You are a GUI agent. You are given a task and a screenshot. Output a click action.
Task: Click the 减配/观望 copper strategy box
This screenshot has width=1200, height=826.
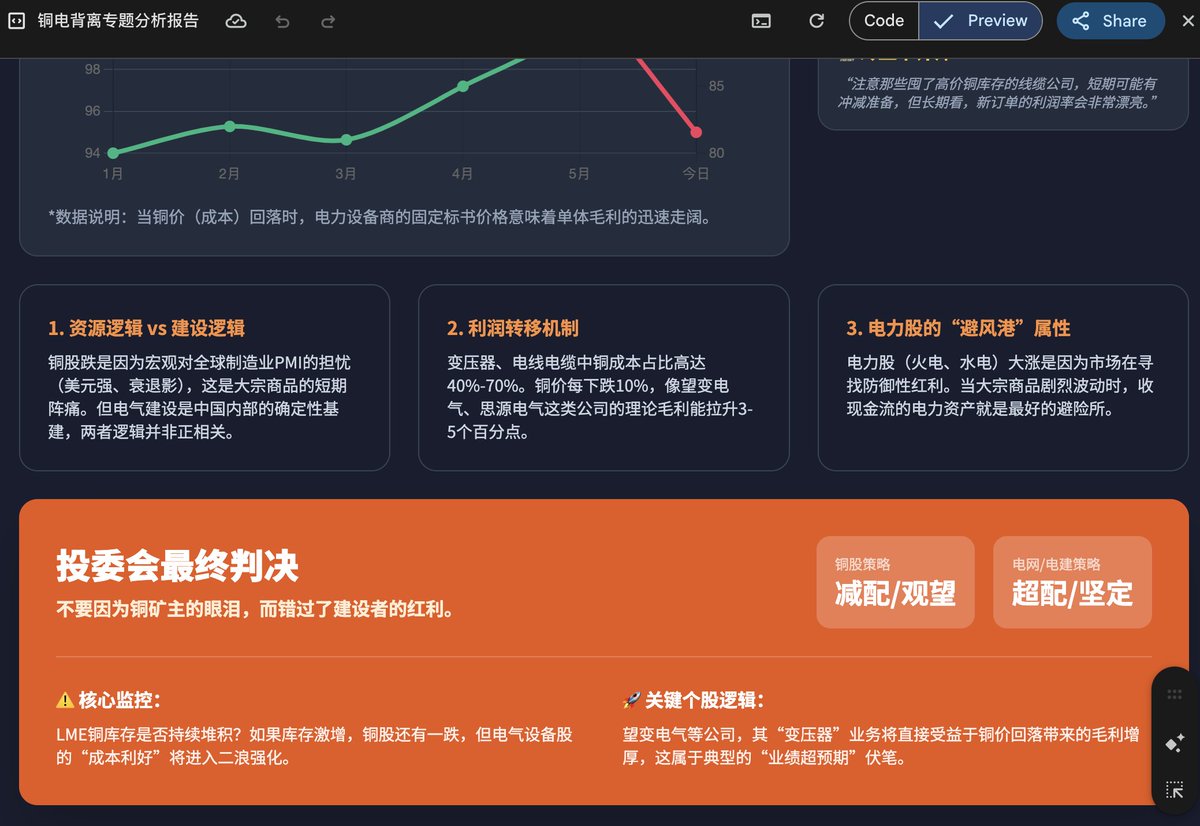(895, 582)
